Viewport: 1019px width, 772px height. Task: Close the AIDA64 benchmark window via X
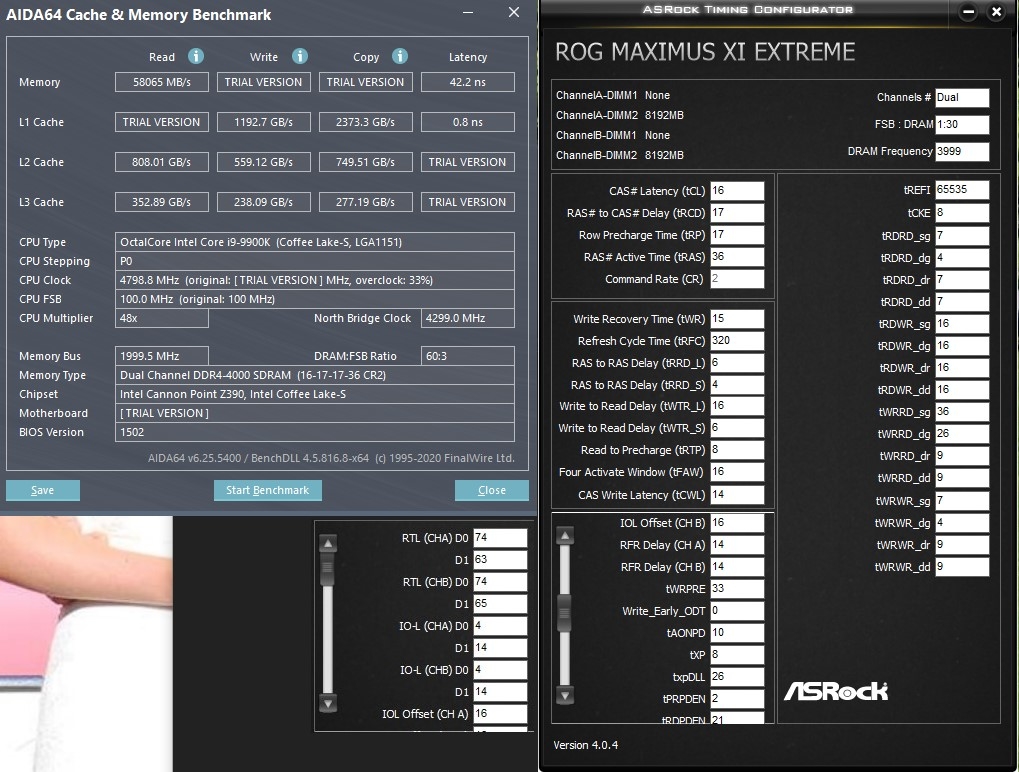coord(513,12)
